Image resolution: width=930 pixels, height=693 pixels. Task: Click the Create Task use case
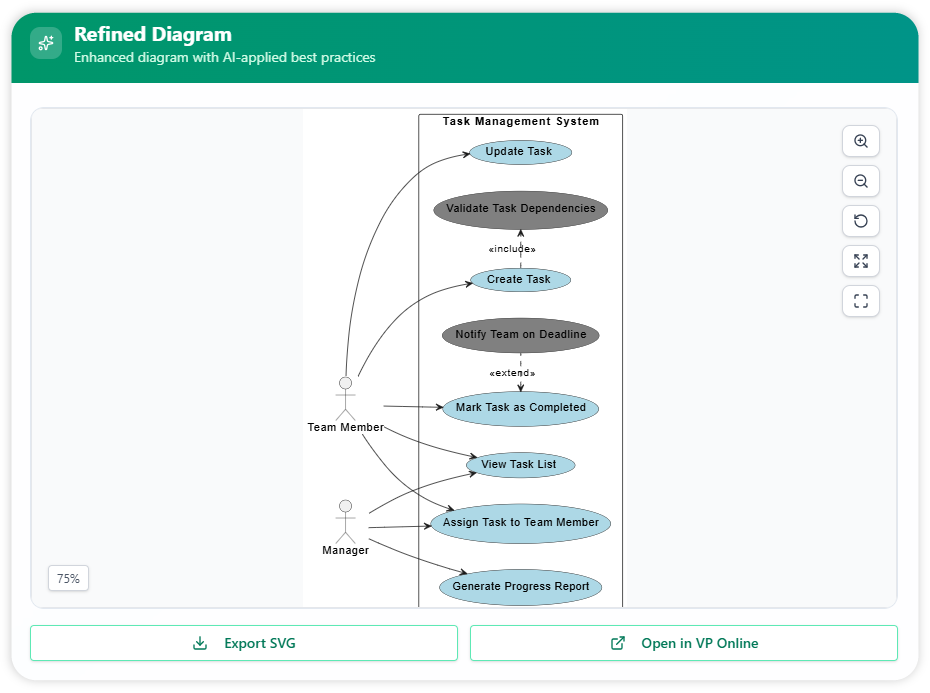coord(519,280)
